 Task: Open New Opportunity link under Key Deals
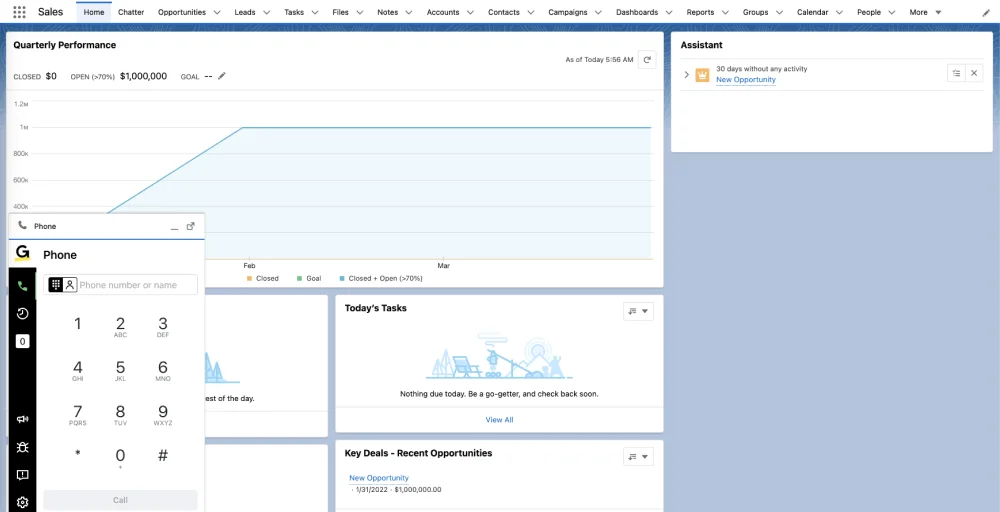379,478
